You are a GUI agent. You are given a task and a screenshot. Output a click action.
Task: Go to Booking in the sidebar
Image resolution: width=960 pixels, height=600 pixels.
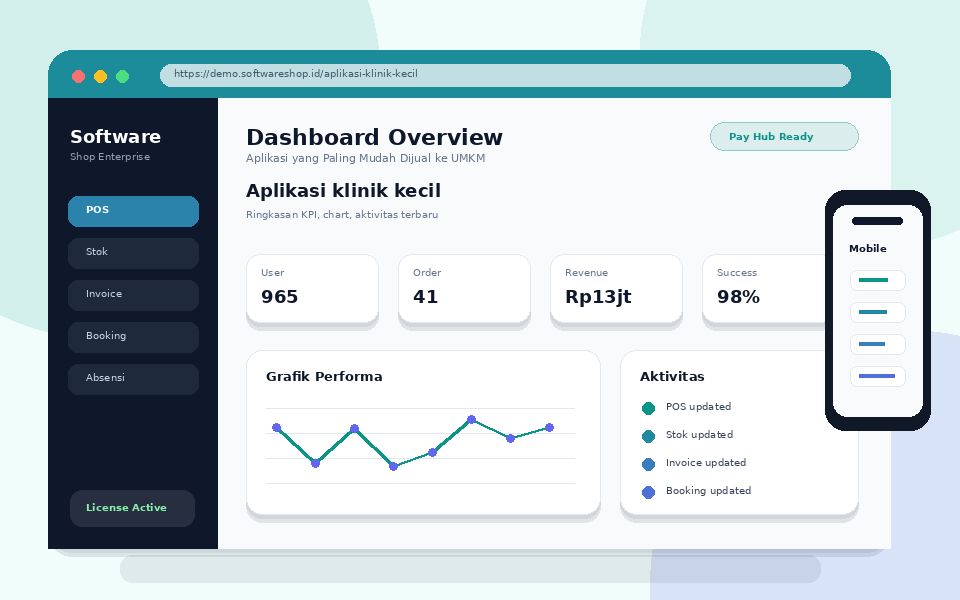pos(133,337)
